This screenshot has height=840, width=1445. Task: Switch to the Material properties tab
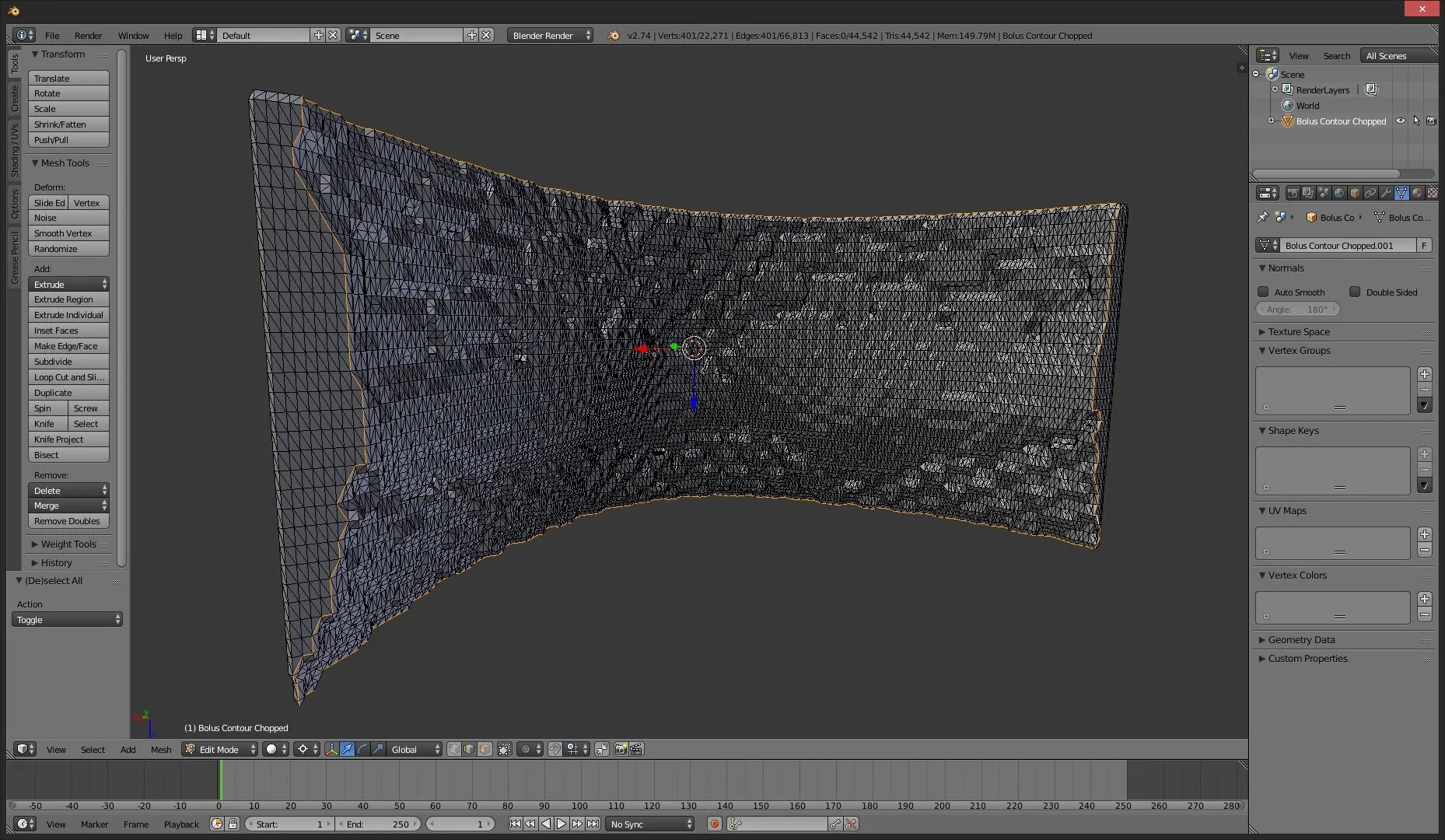[x=1416, y=193]
